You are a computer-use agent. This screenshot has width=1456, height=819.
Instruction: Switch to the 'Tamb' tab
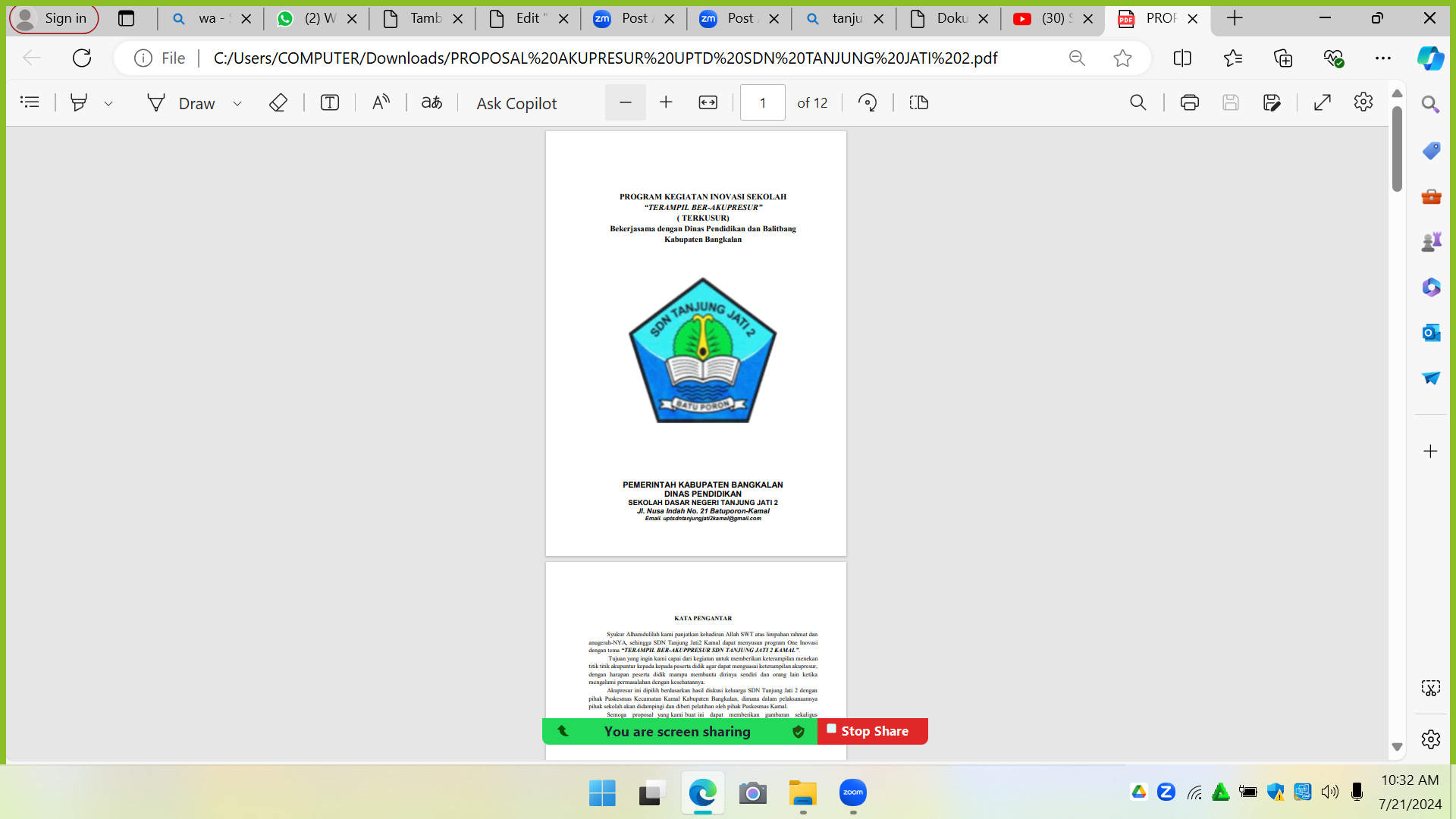tap(422, 18)
